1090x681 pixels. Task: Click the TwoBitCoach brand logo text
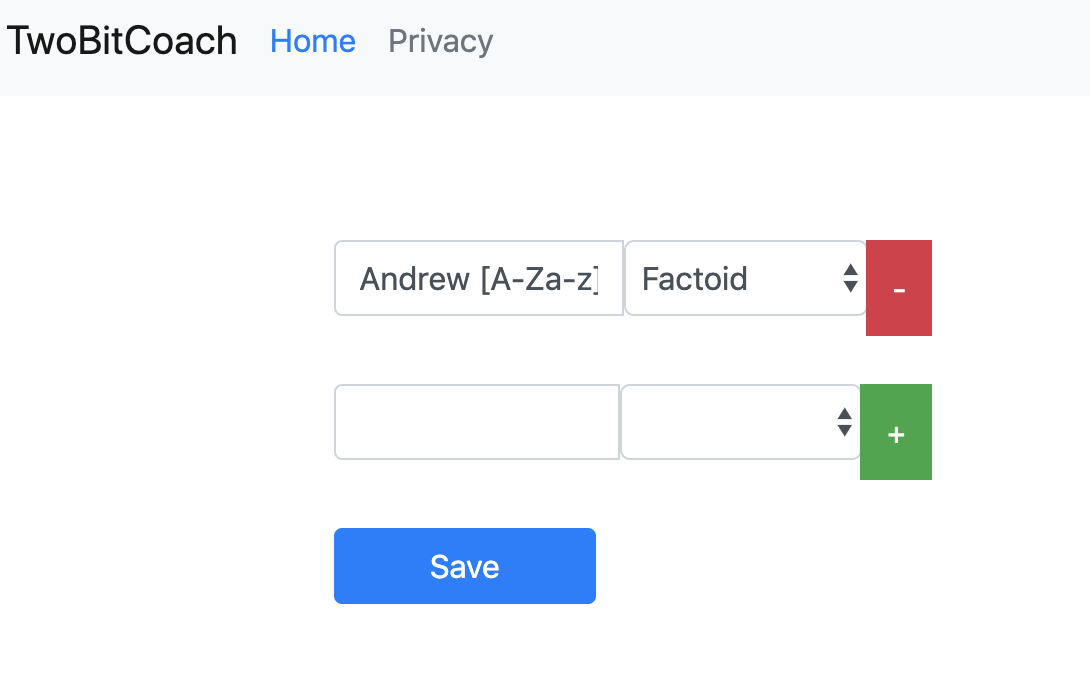(122, 40)
